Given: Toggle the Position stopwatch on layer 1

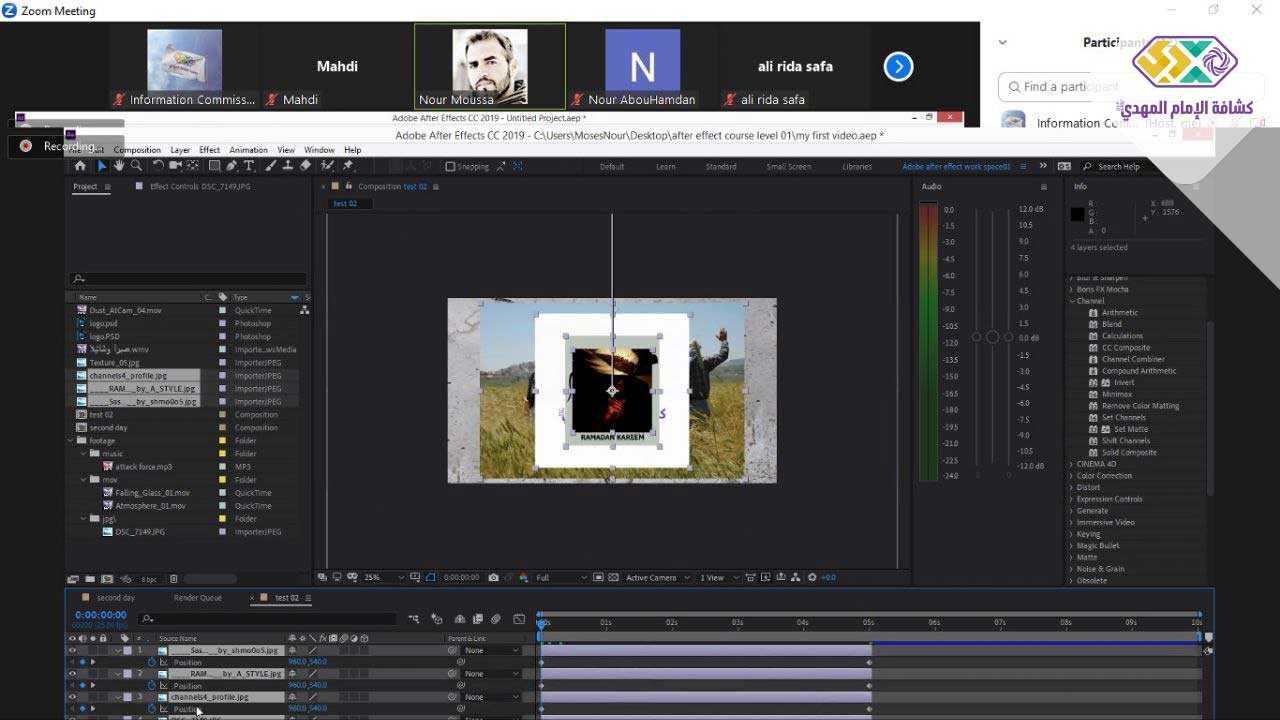Looking at the screenshot, I should pos(152,662).
